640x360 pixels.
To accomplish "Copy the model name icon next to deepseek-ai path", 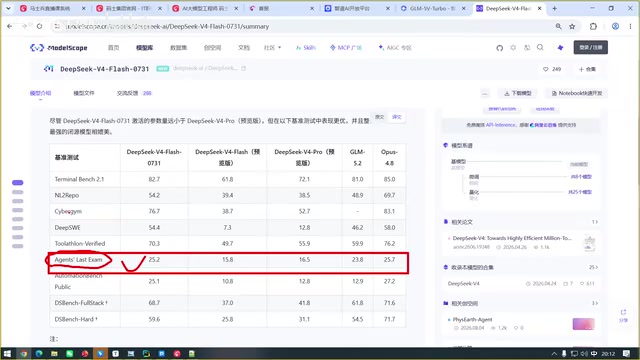I will tap(244, 69).
